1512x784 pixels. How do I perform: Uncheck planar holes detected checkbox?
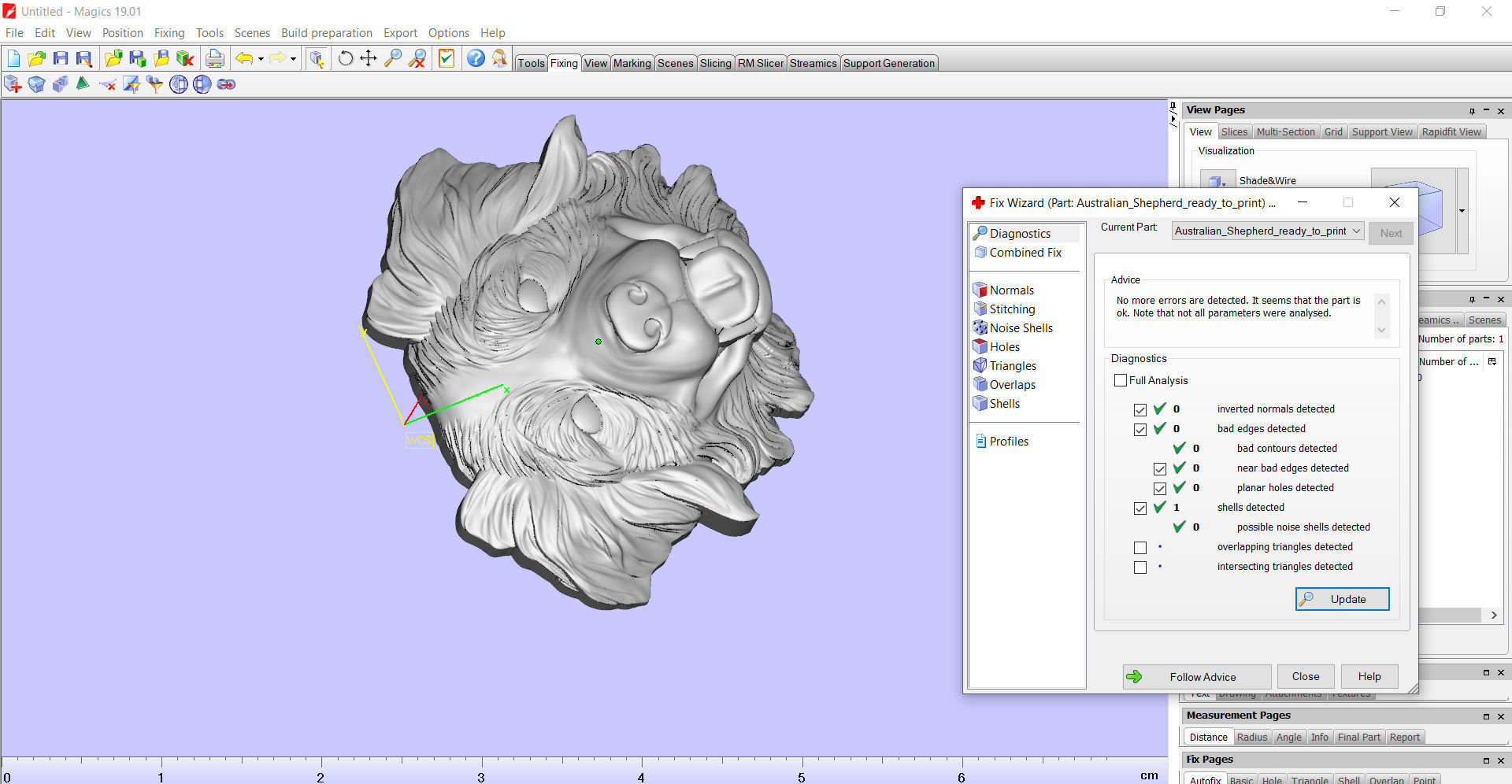click(x=1160, y=488)
